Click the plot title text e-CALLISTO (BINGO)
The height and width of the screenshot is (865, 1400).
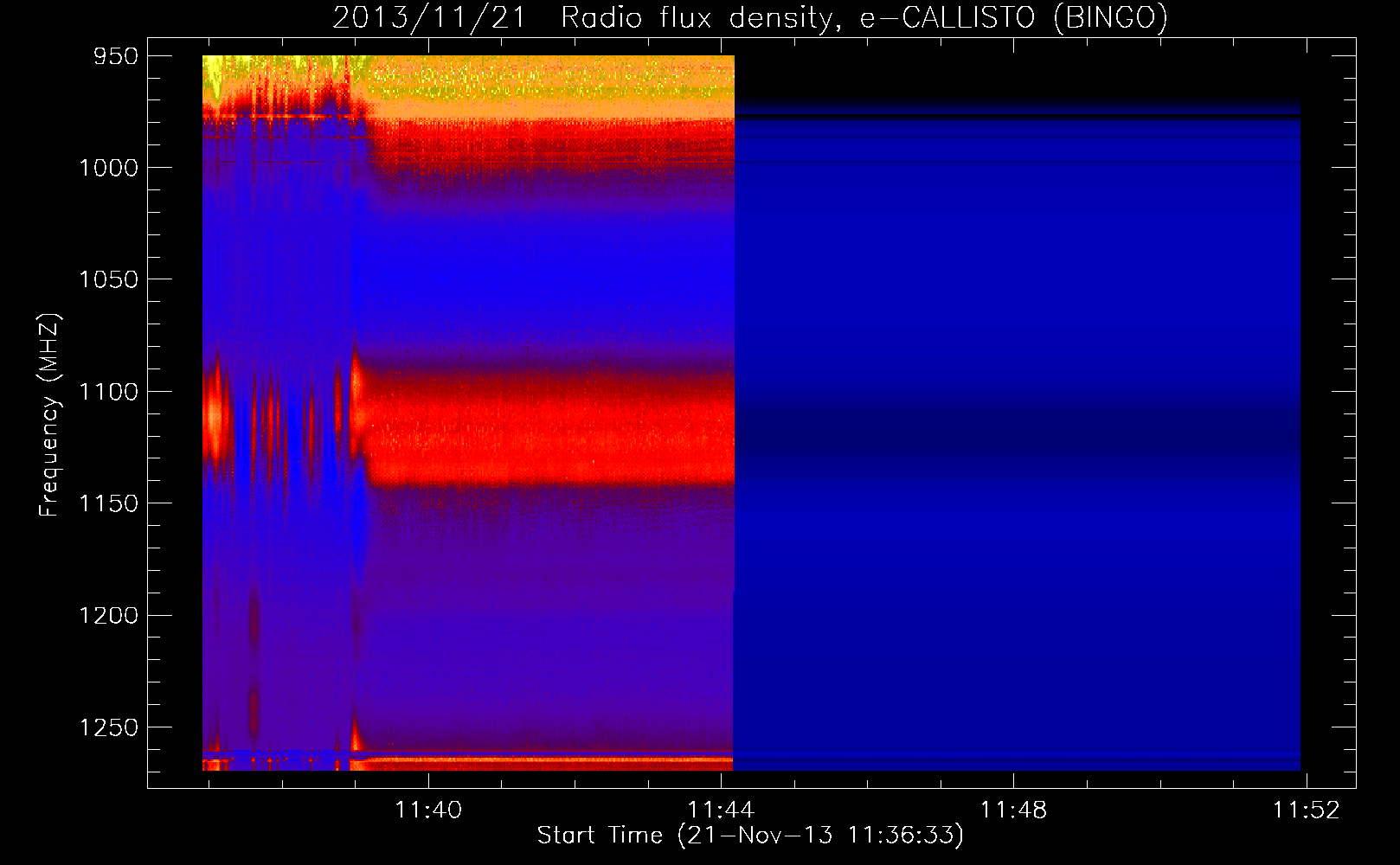[x=1013, y=17]
